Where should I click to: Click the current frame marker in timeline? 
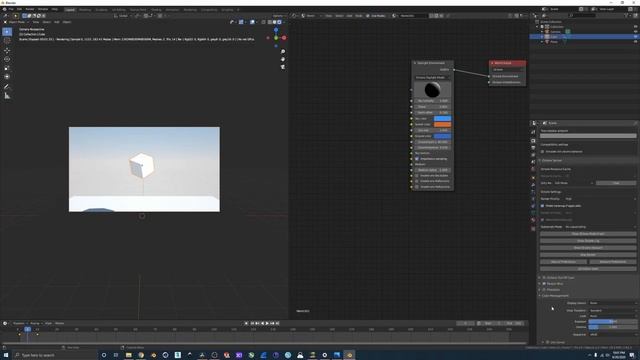click(27, 329)
